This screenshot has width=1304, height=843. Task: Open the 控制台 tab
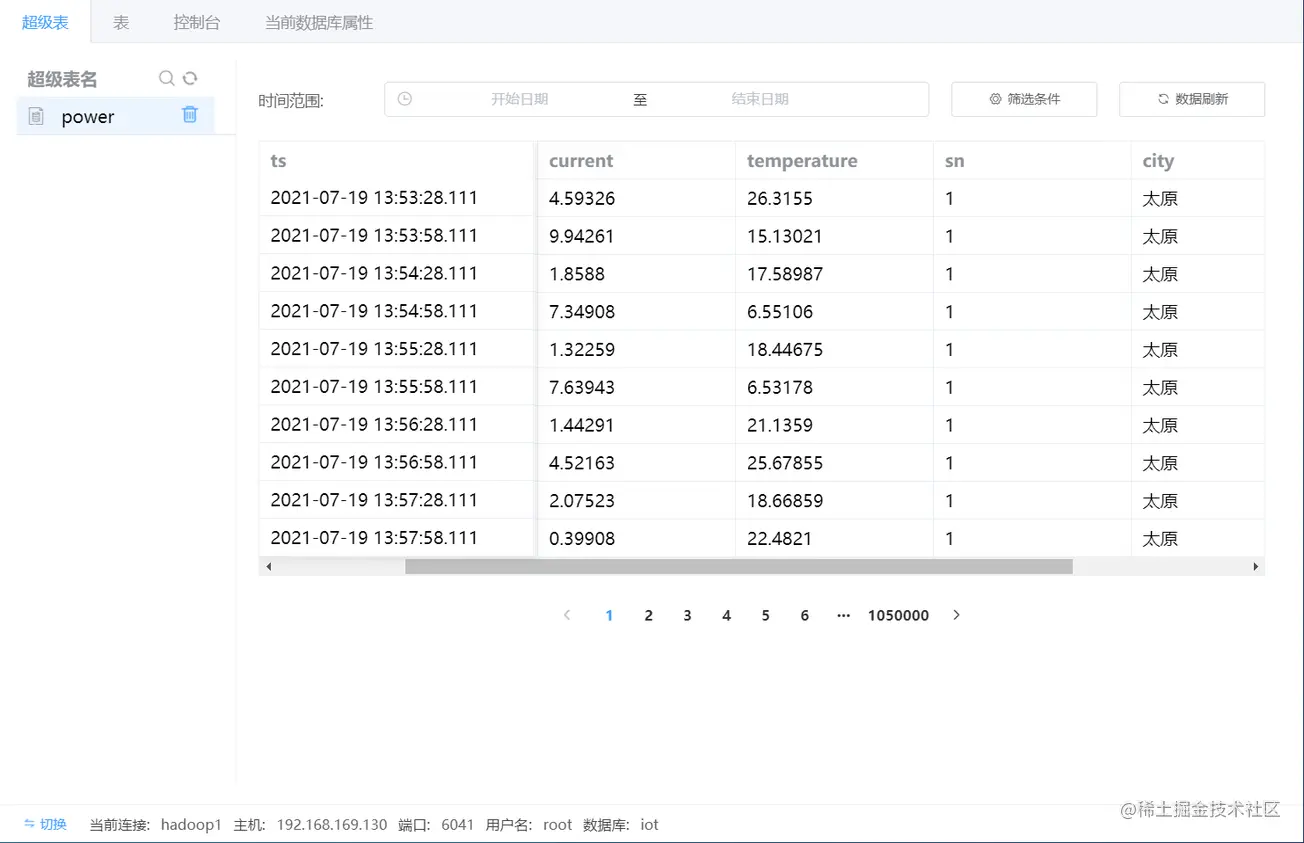[x=196, y=22]
